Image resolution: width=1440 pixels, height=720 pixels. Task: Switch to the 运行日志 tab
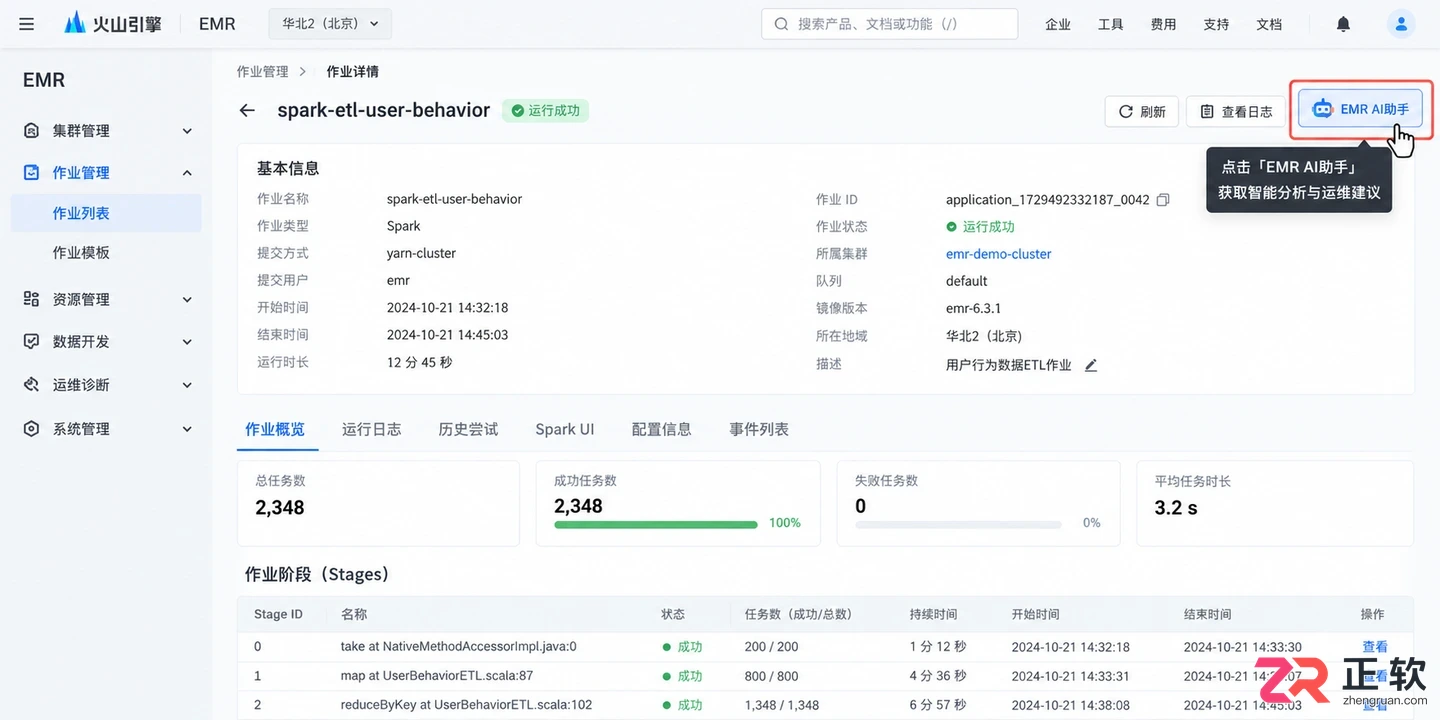coord(371,429)
